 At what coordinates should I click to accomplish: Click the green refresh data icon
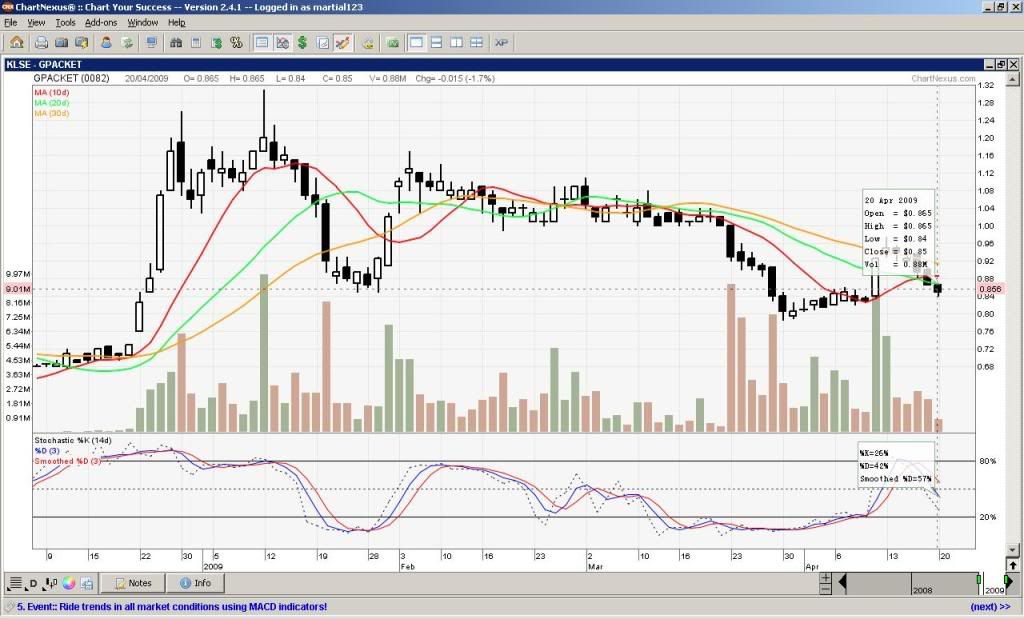[127, 42]
